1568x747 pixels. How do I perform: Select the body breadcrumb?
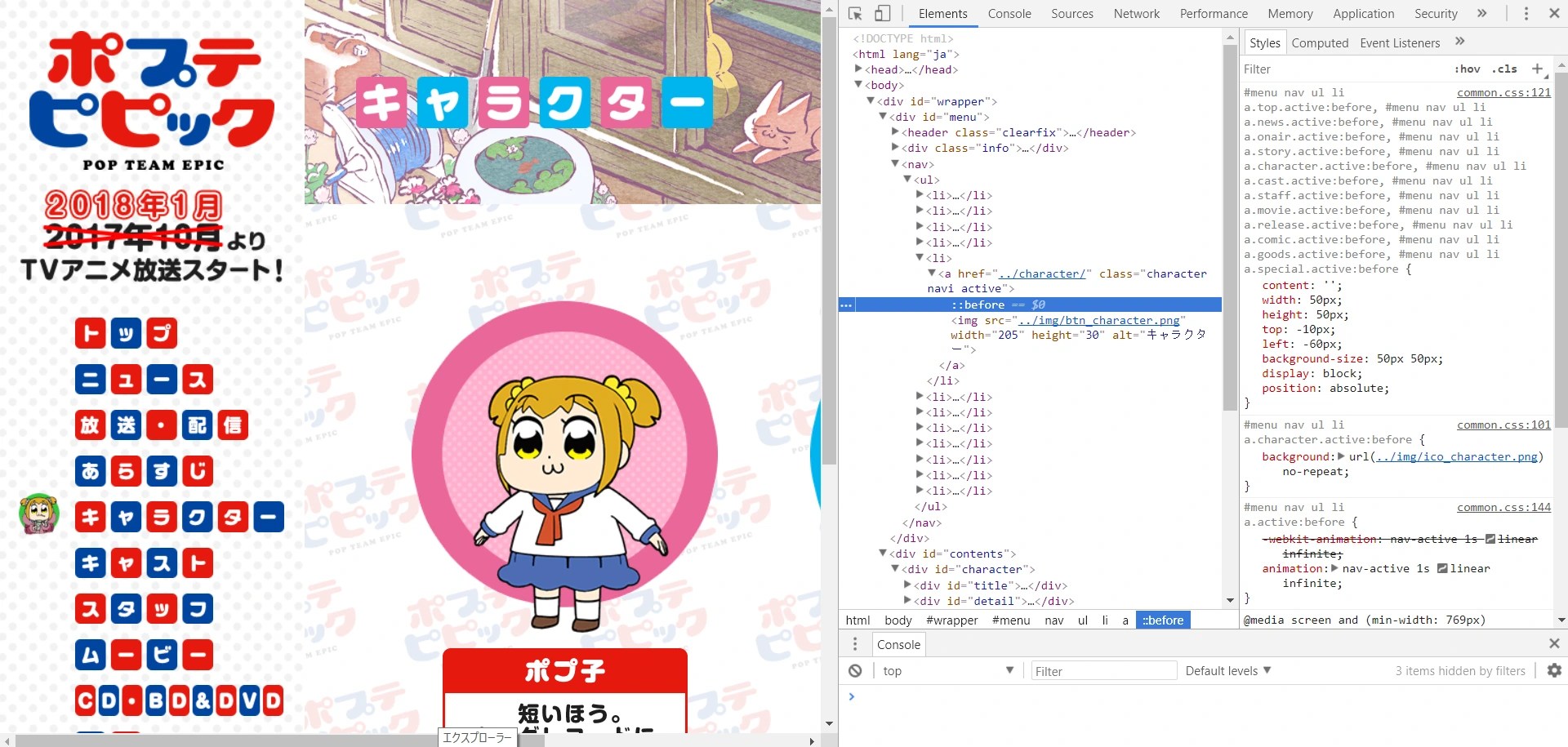898,620
